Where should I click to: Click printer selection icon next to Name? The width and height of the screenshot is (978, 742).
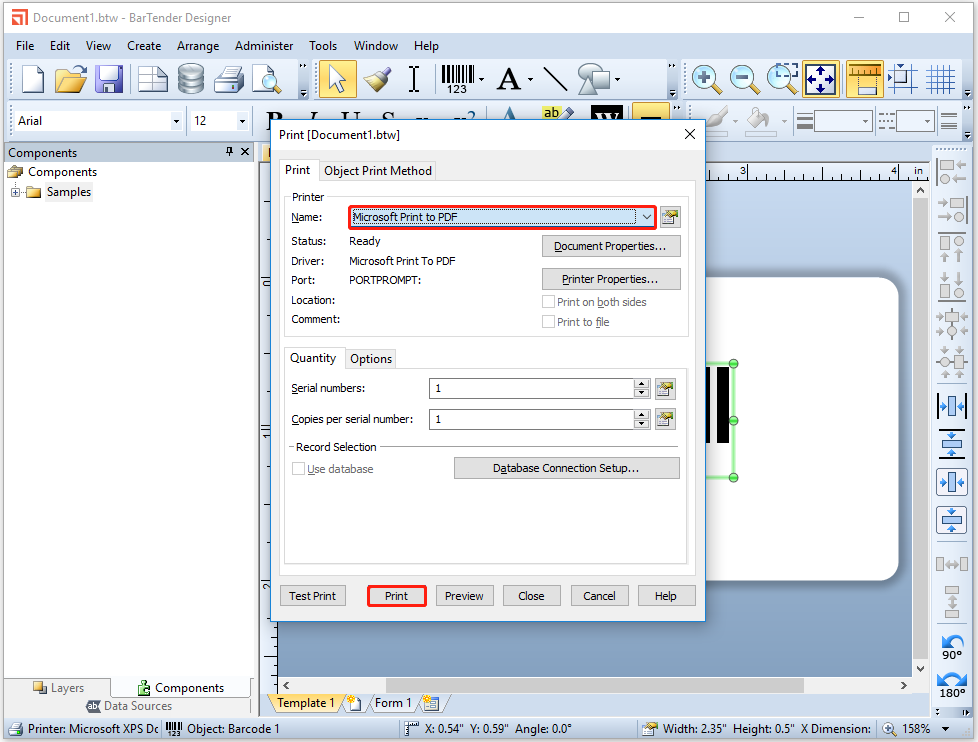pyautogui.click(x=670, y=217)
